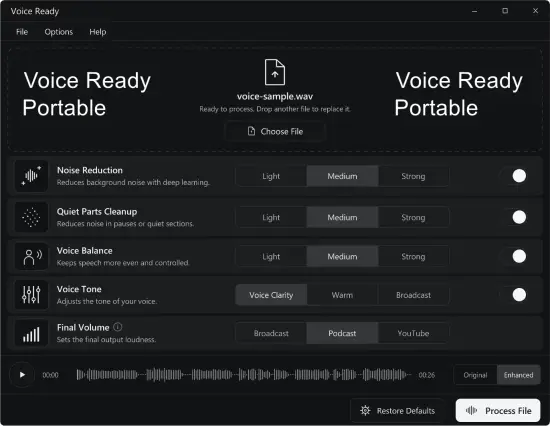This screenshot has height=426, width=550.
Task: Minimize the Voice Ready window
Action: 475,11
